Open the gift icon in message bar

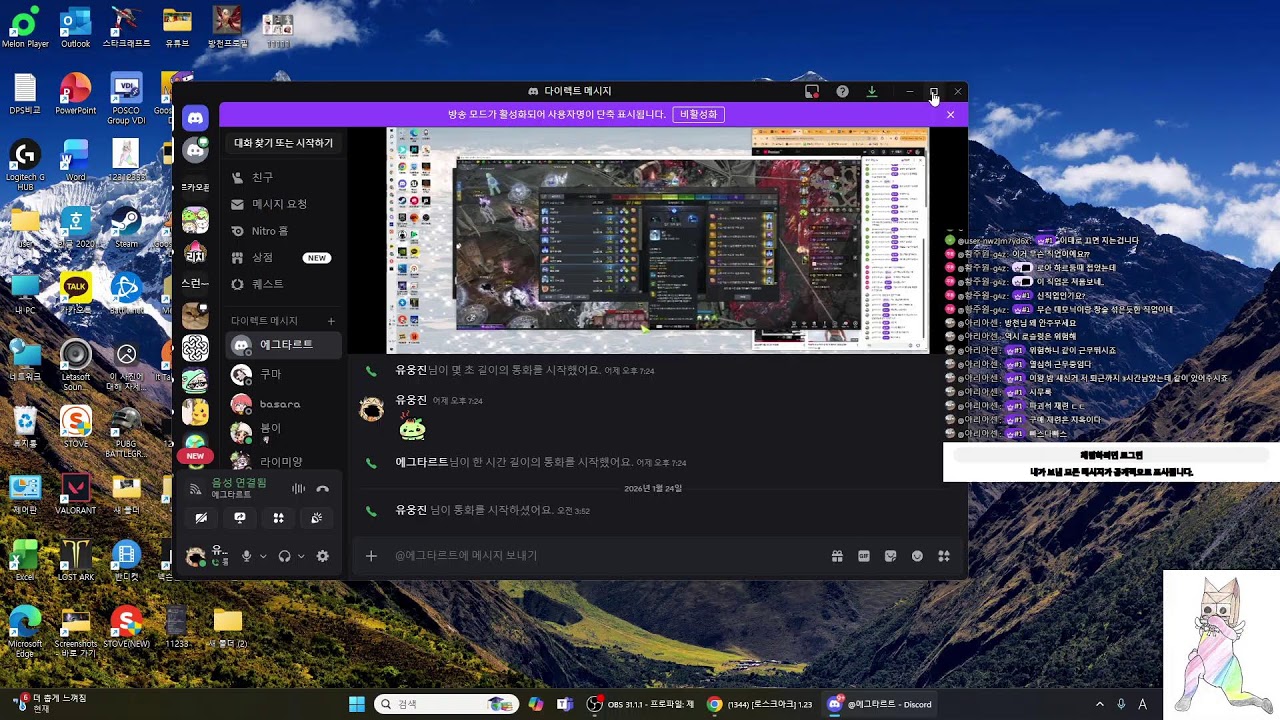click(x=837, y=556)
